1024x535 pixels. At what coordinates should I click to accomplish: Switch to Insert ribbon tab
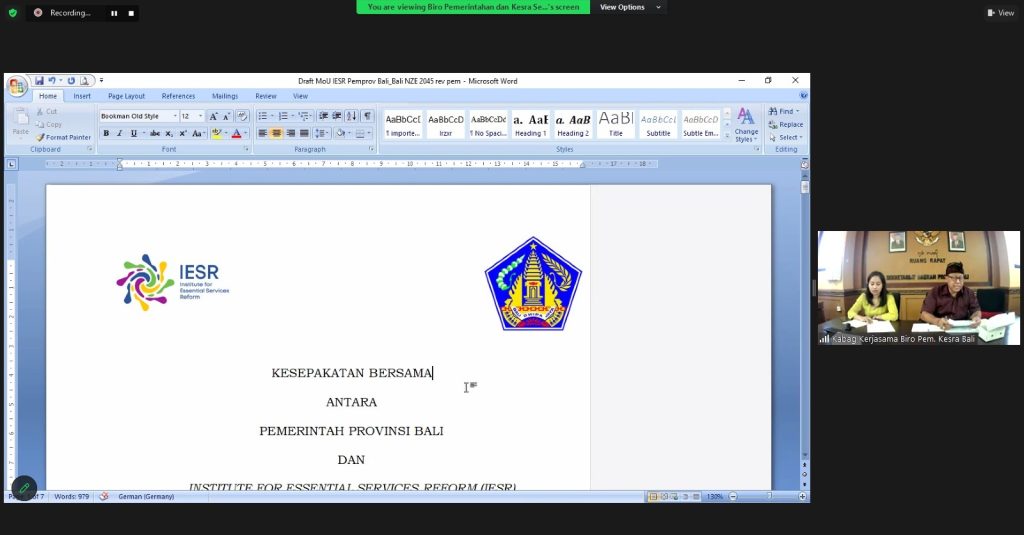tap(82, 96)
